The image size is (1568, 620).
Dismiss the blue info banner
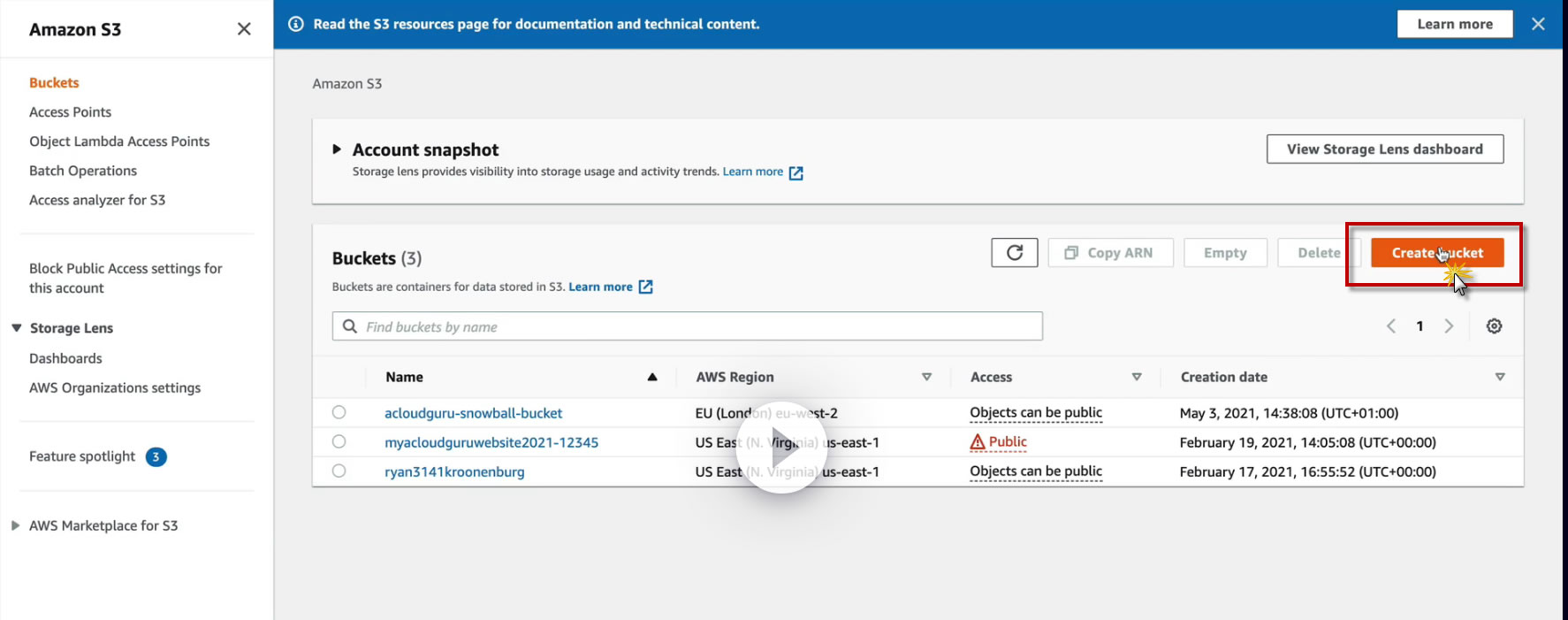1538,24
